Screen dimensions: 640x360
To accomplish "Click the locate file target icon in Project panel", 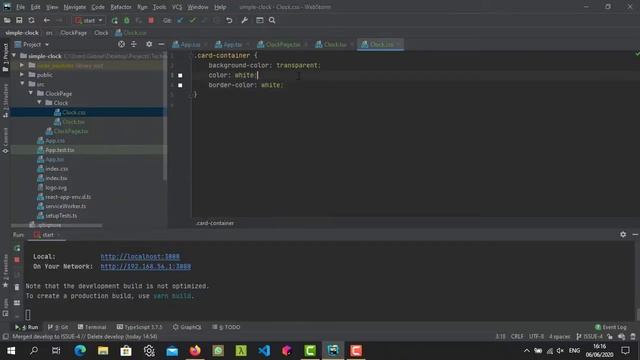I will point(121,44).
